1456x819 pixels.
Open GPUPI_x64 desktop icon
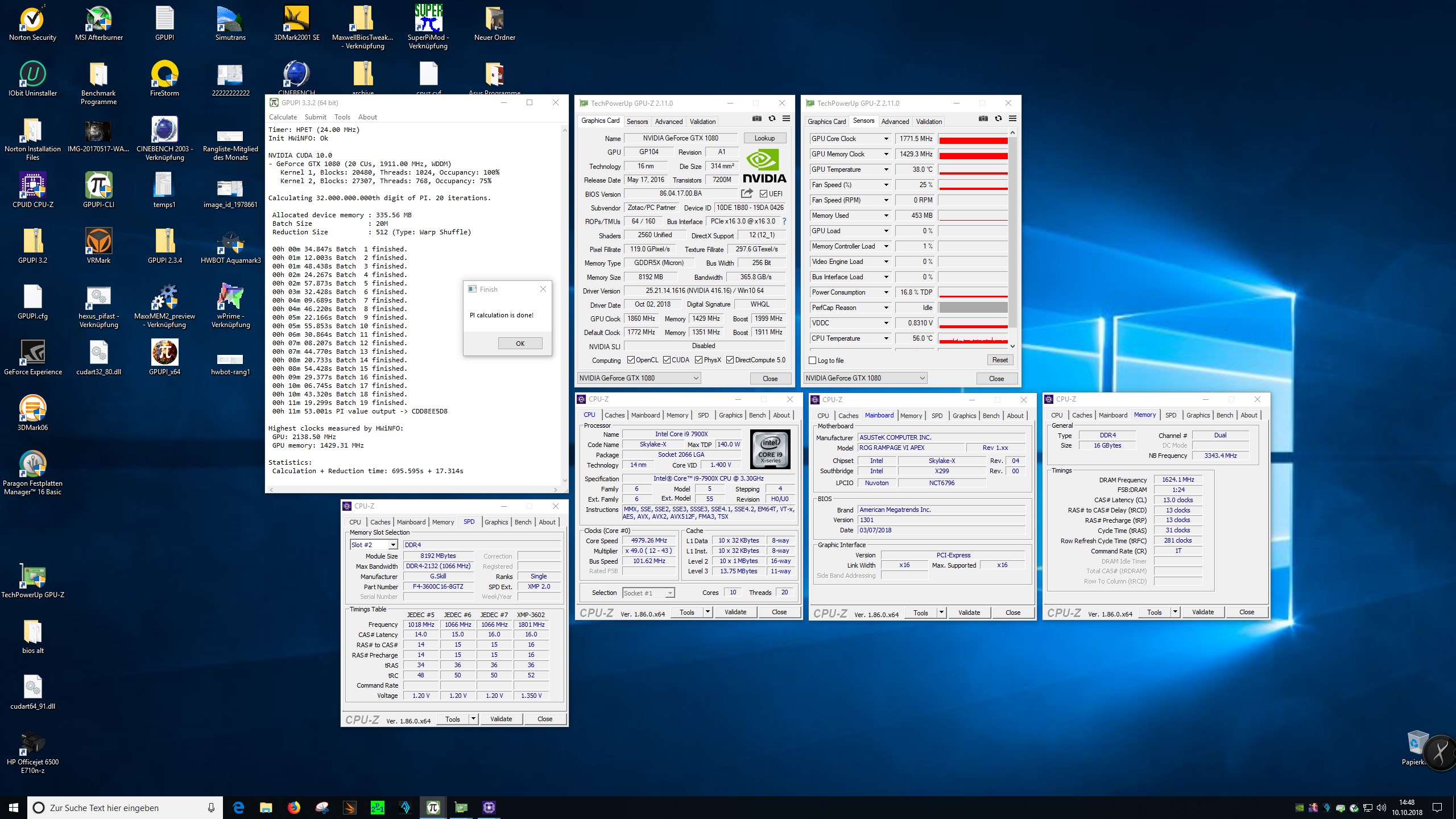(165, 358)
